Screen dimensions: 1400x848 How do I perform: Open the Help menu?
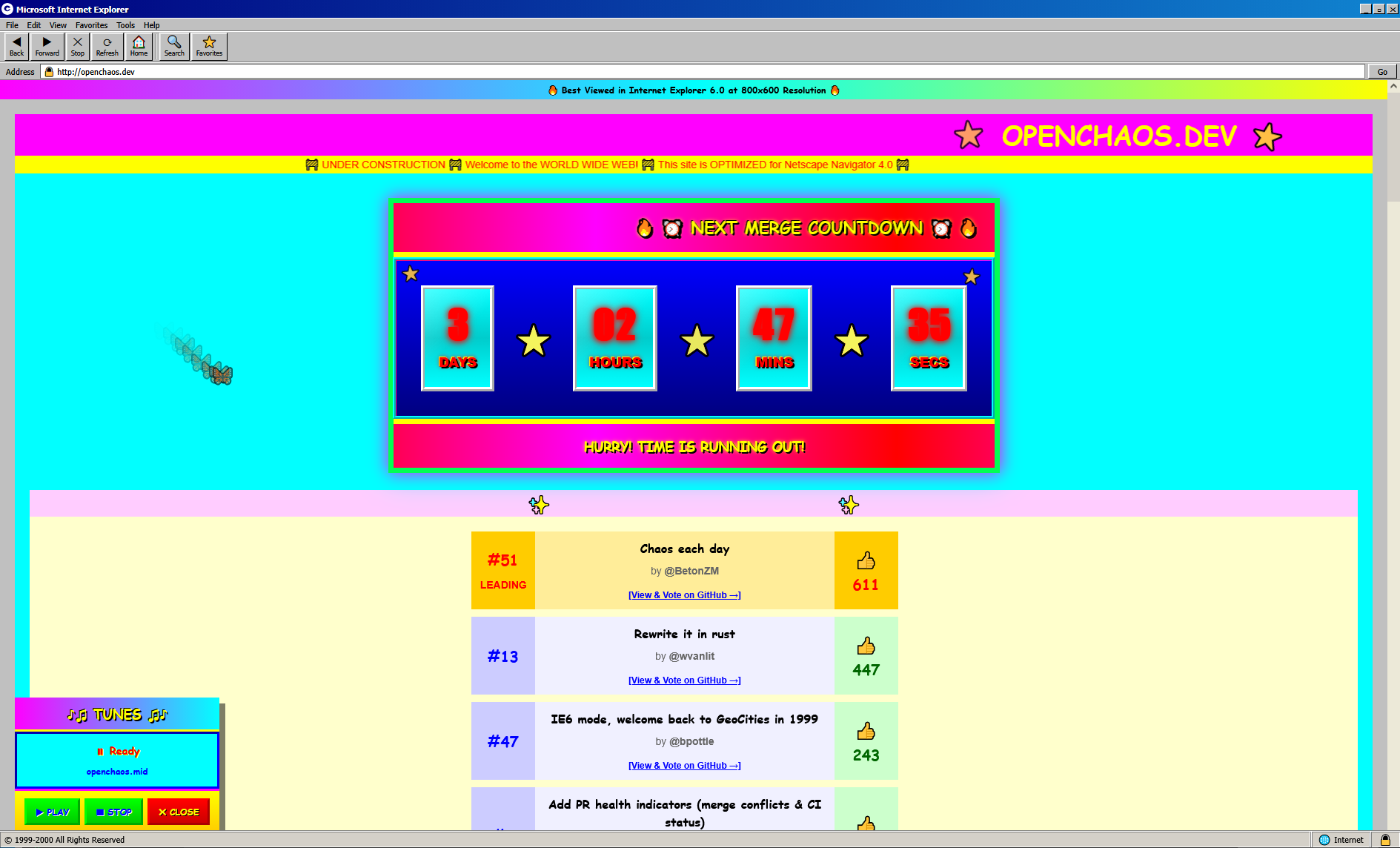151,25
